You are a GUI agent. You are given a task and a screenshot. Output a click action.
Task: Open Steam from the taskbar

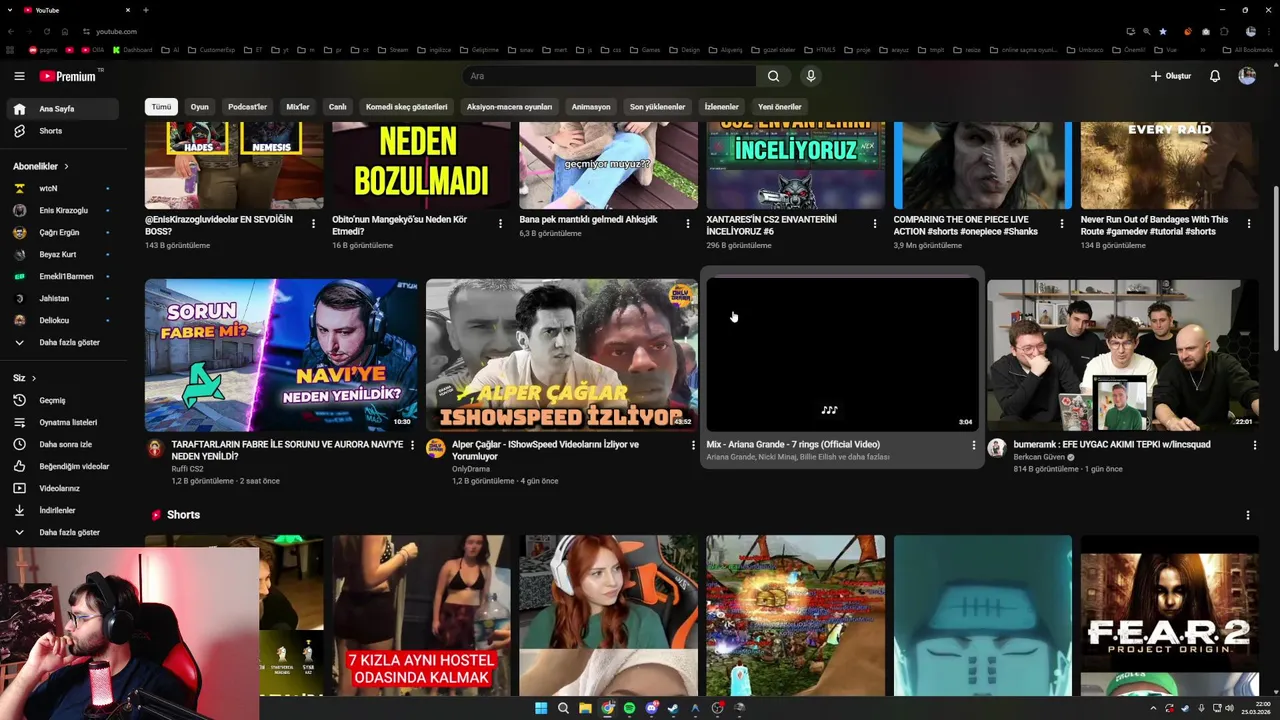point(673,708)
